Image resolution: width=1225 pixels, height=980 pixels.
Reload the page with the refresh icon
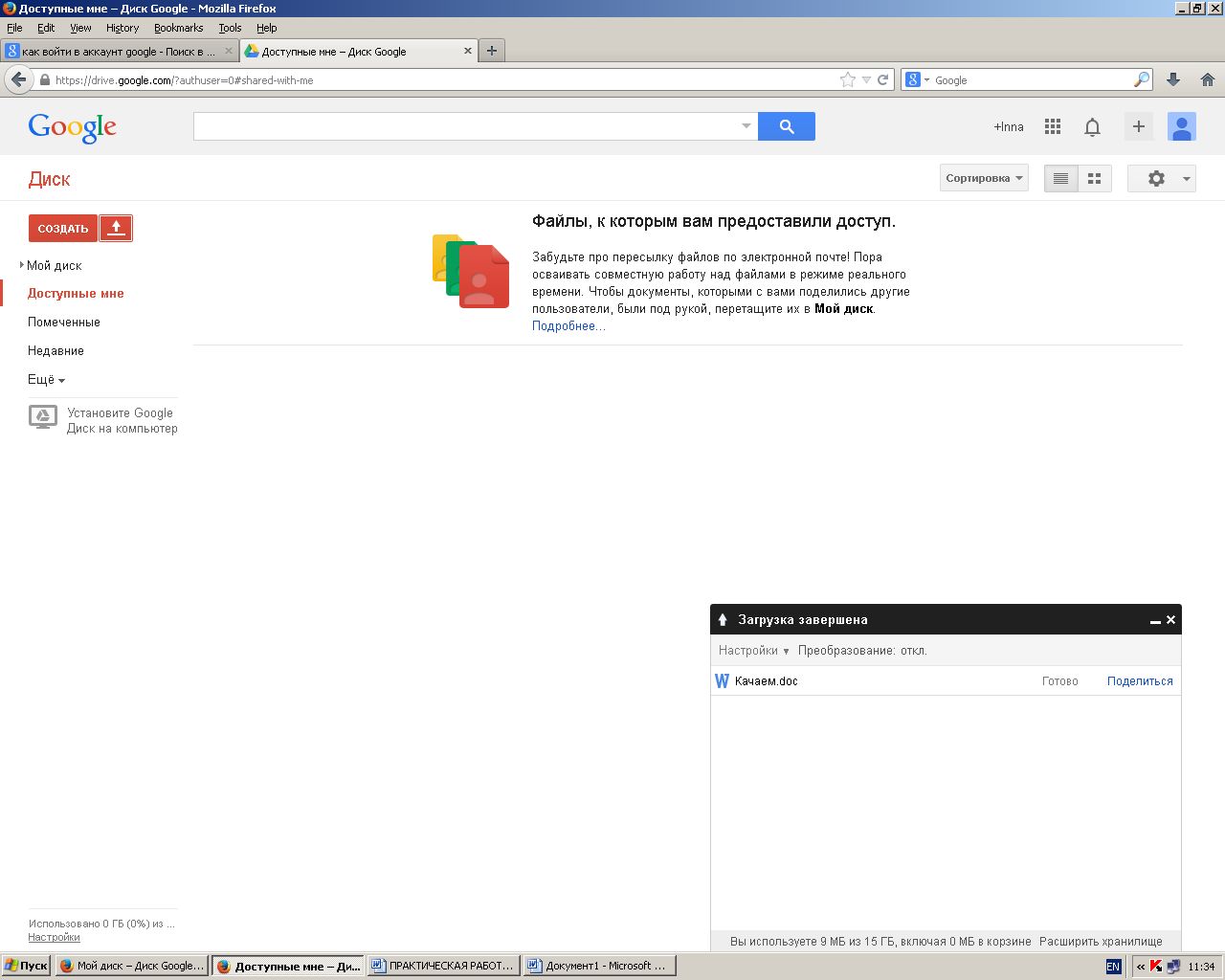pyautogui.click(x=882, y=80)
